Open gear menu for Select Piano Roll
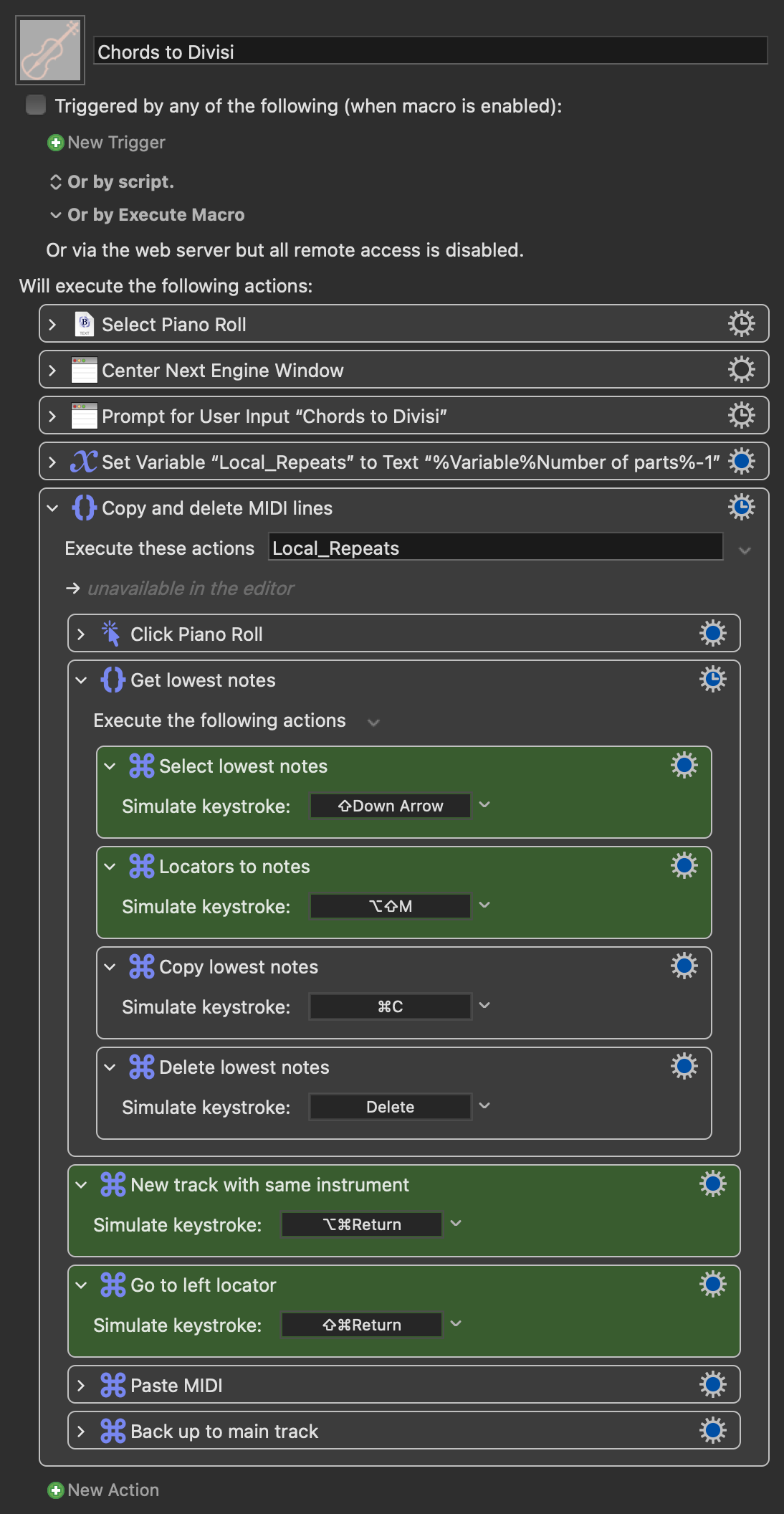 point(742,323)
